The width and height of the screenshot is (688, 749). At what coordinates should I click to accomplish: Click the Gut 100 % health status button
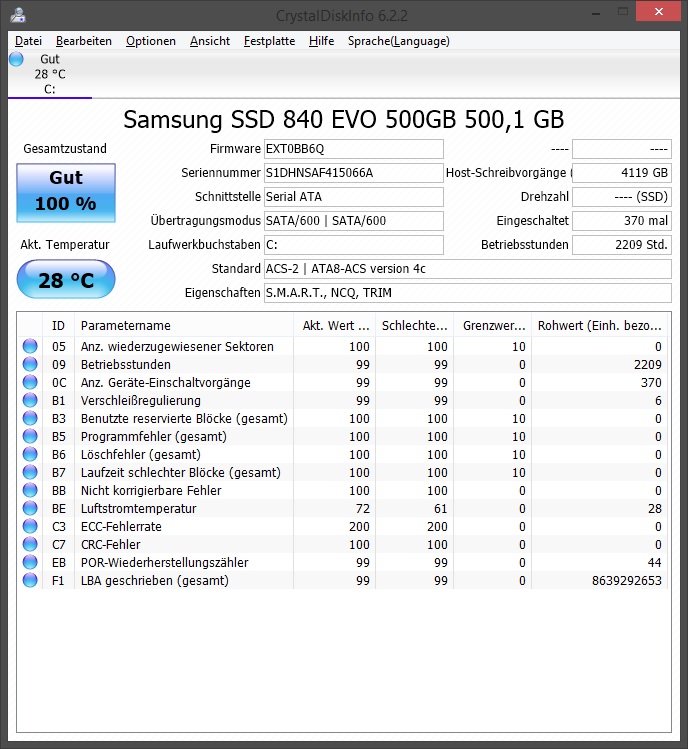click(66, 193)
